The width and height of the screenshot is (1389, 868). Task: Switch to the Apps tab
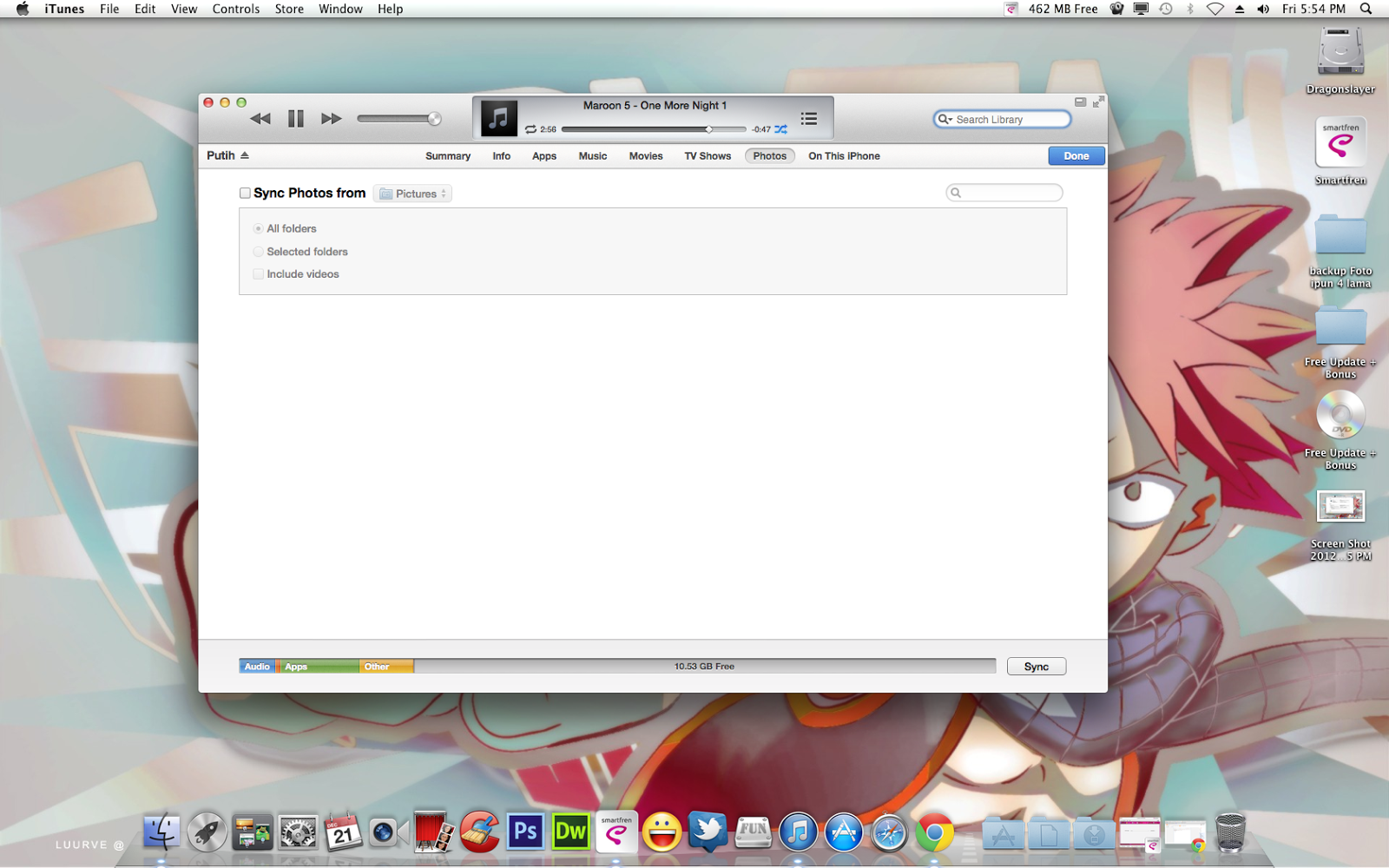tap(544, 156)
